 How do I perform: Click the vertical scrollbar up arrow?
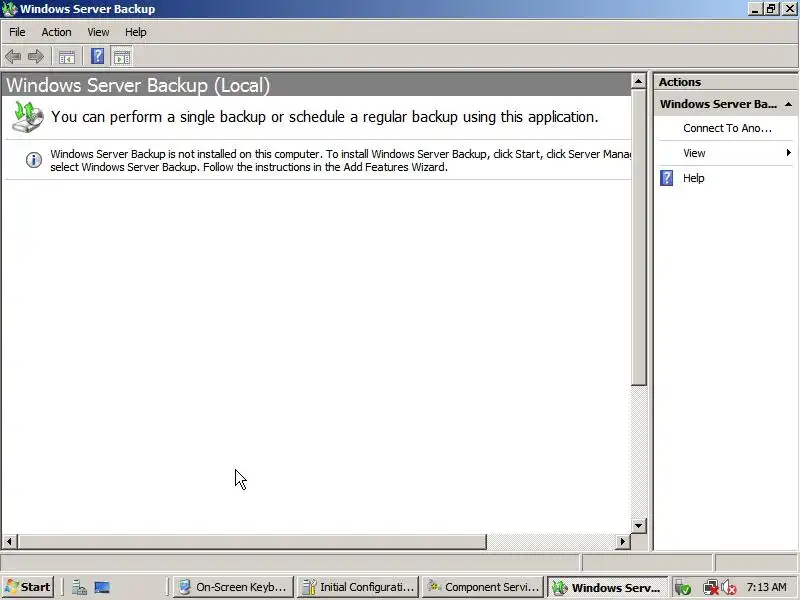click(638, 81)
